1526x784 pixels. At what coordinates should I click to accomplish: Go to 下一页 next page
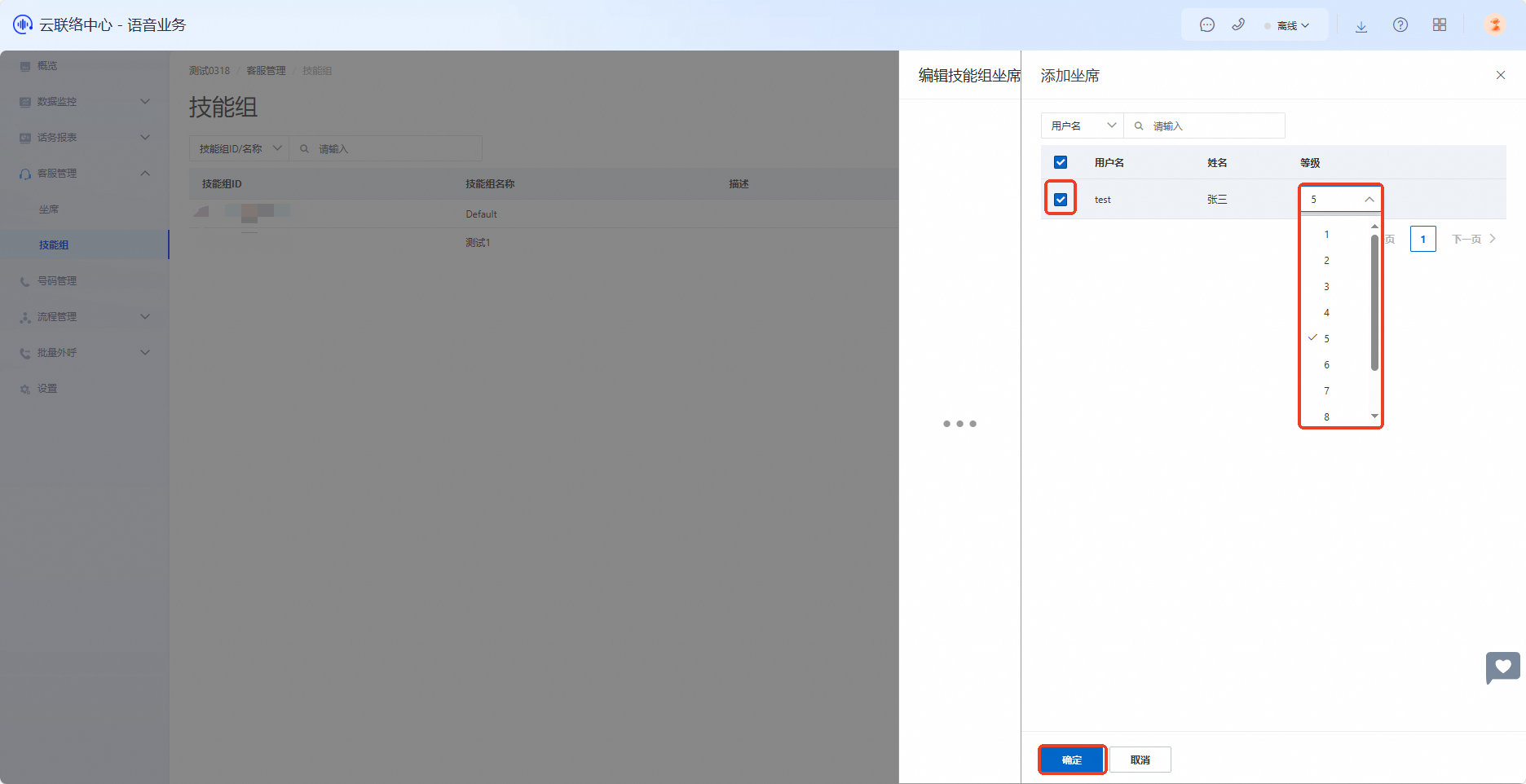point(1474,240)
